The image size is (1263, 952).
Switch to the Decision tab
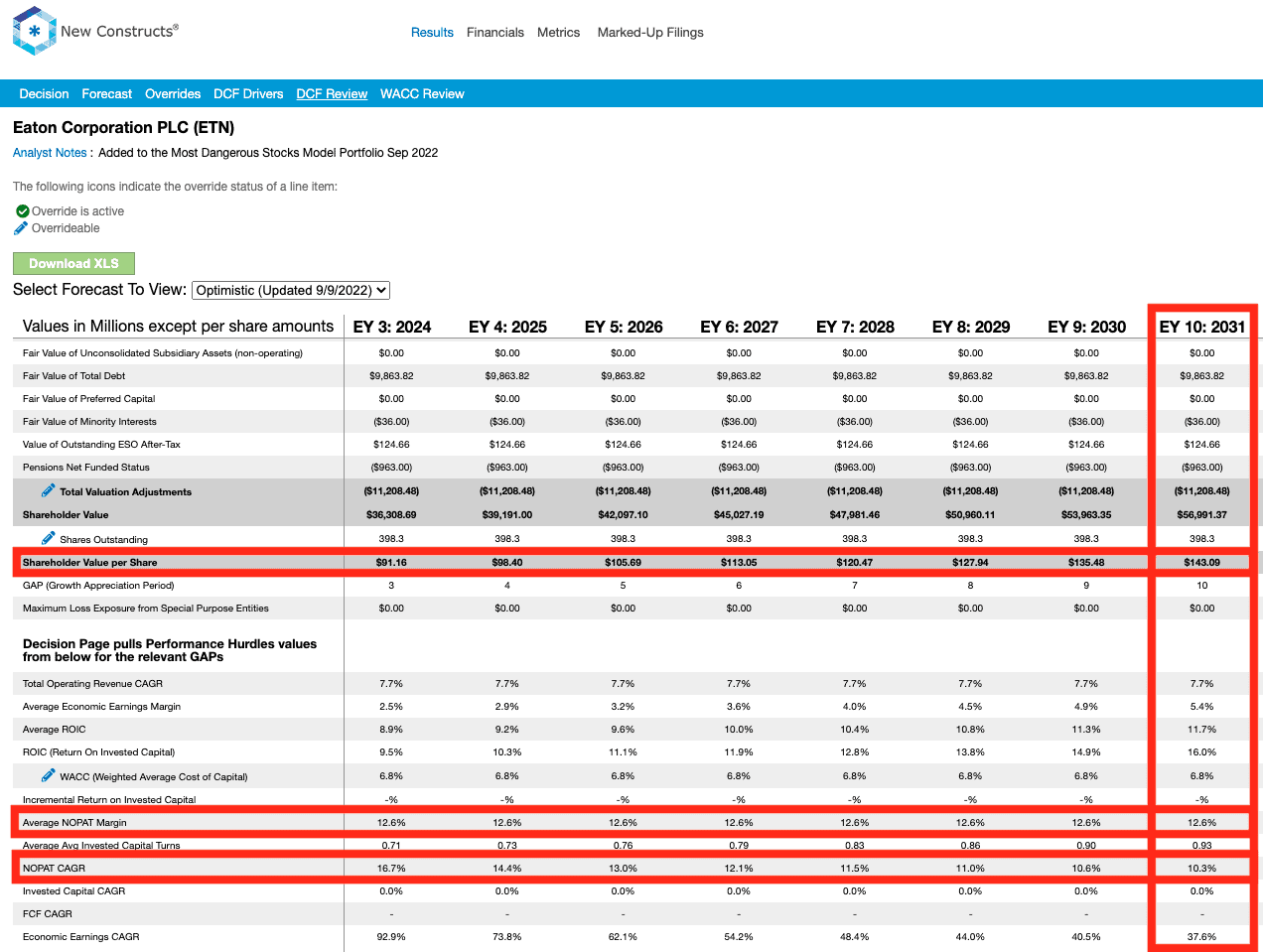click(x=45, y=94)
